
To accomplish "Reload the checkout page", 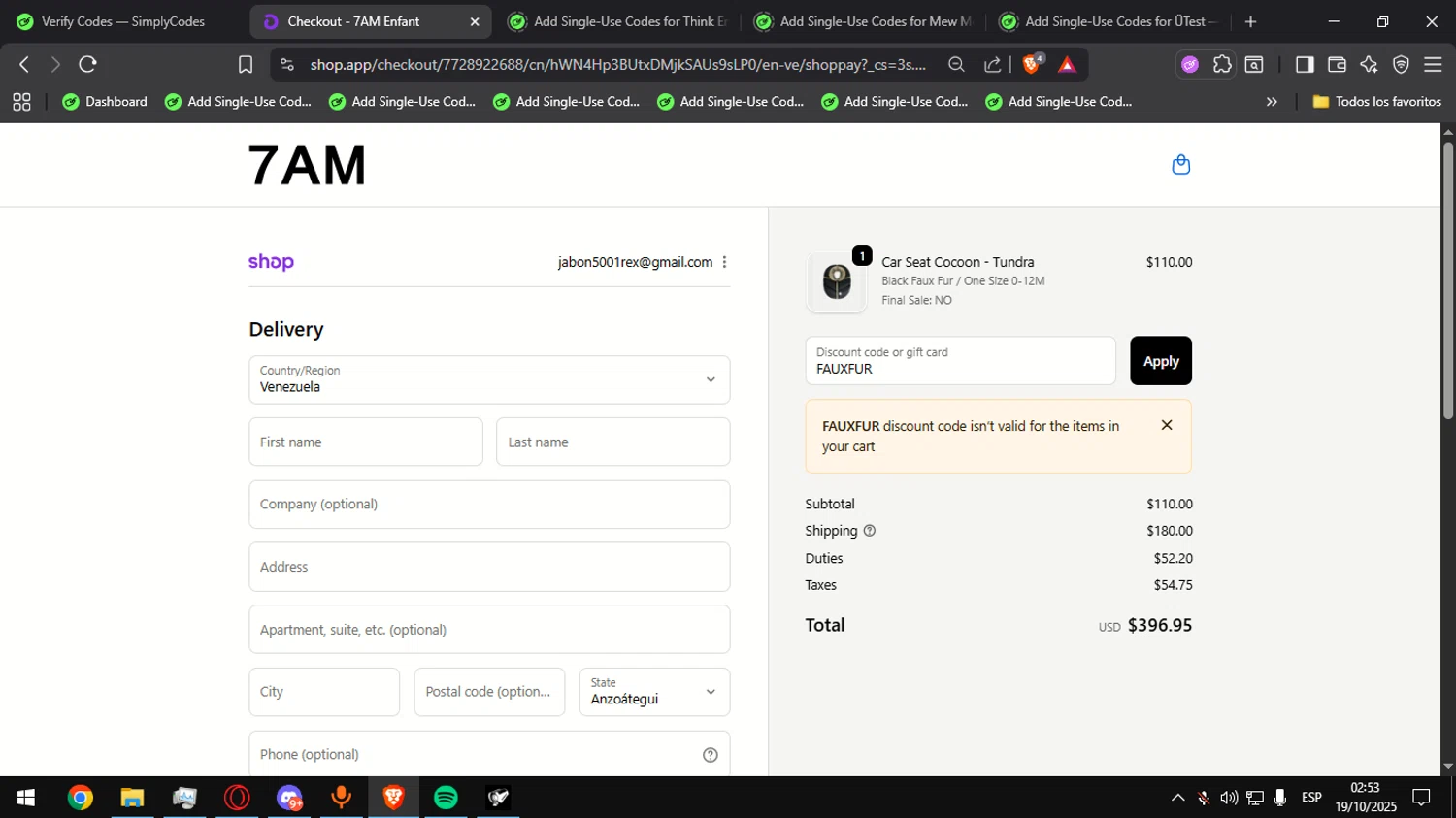I will pyautogui.click(x=87, y=64).
